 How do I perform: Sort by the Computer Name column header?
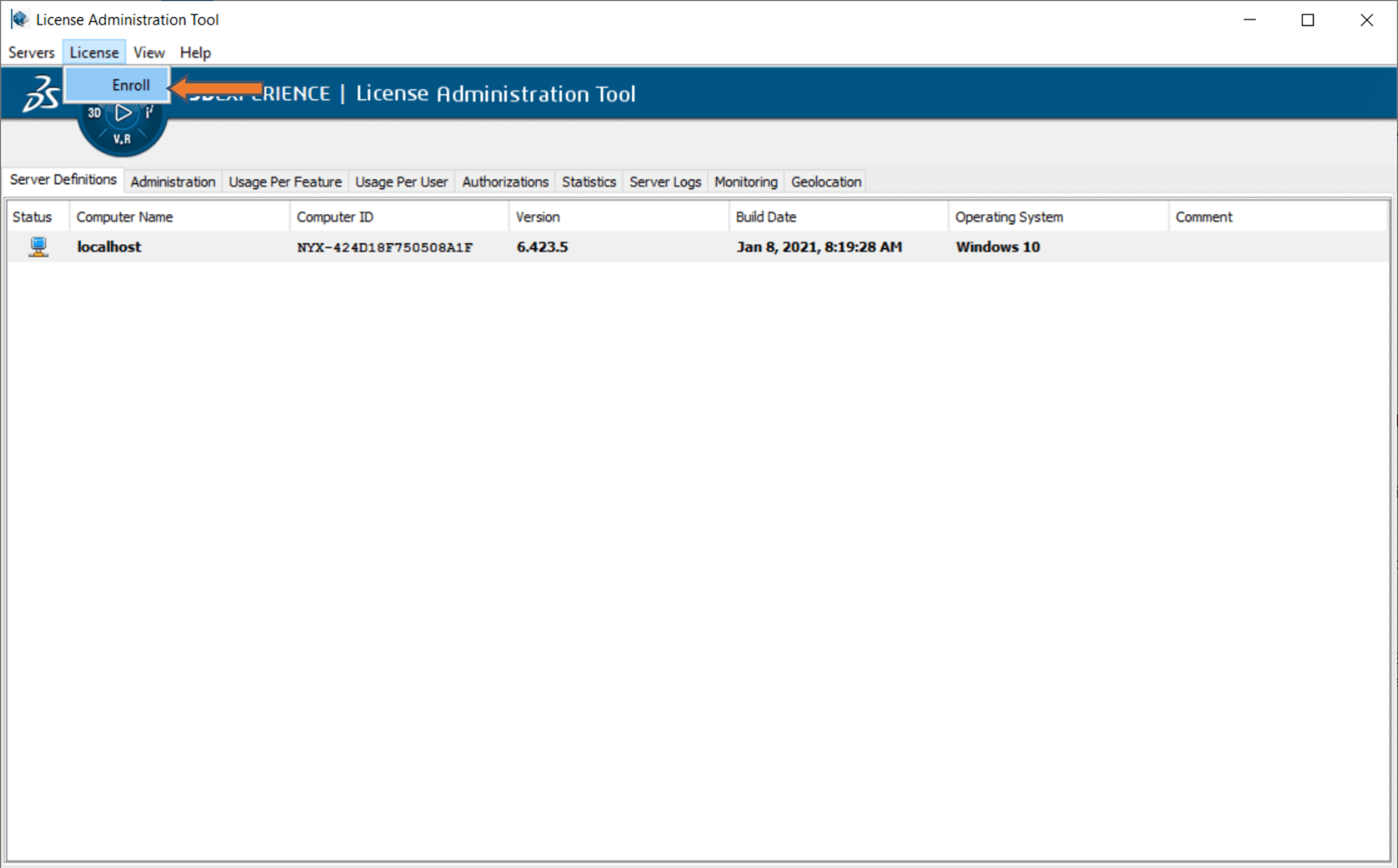pos(179,217)
